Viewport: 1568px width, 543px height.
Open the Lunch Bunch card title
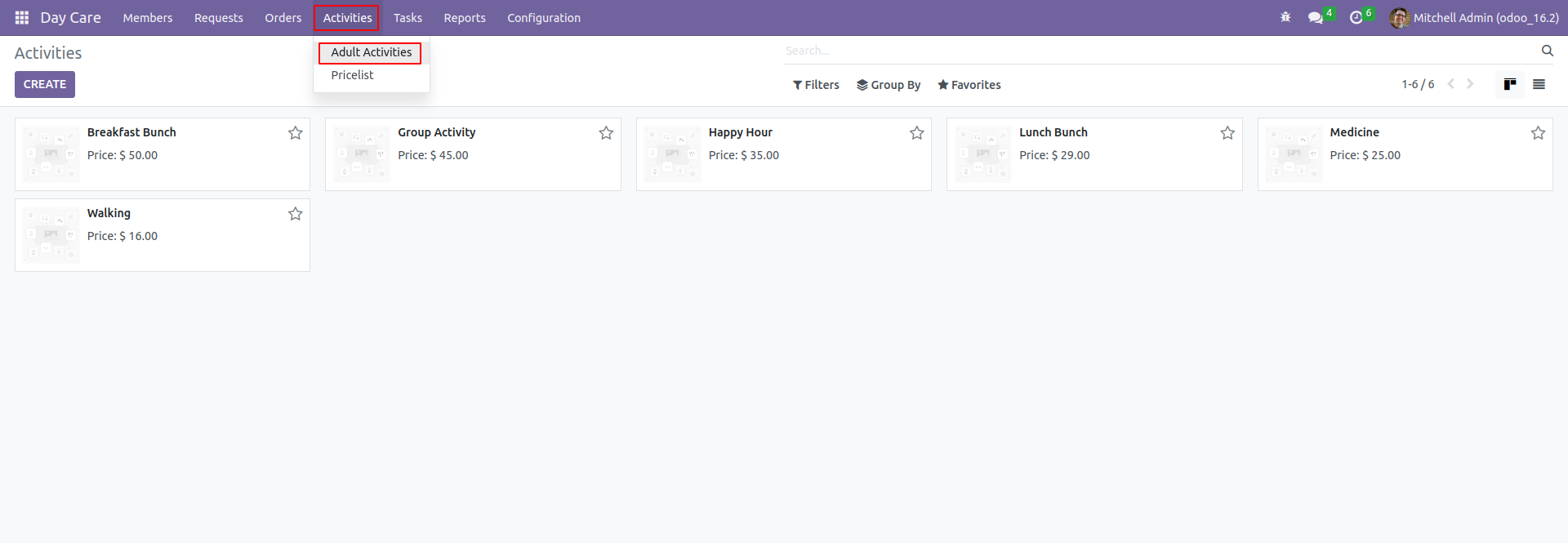[x=1053, y=132]
